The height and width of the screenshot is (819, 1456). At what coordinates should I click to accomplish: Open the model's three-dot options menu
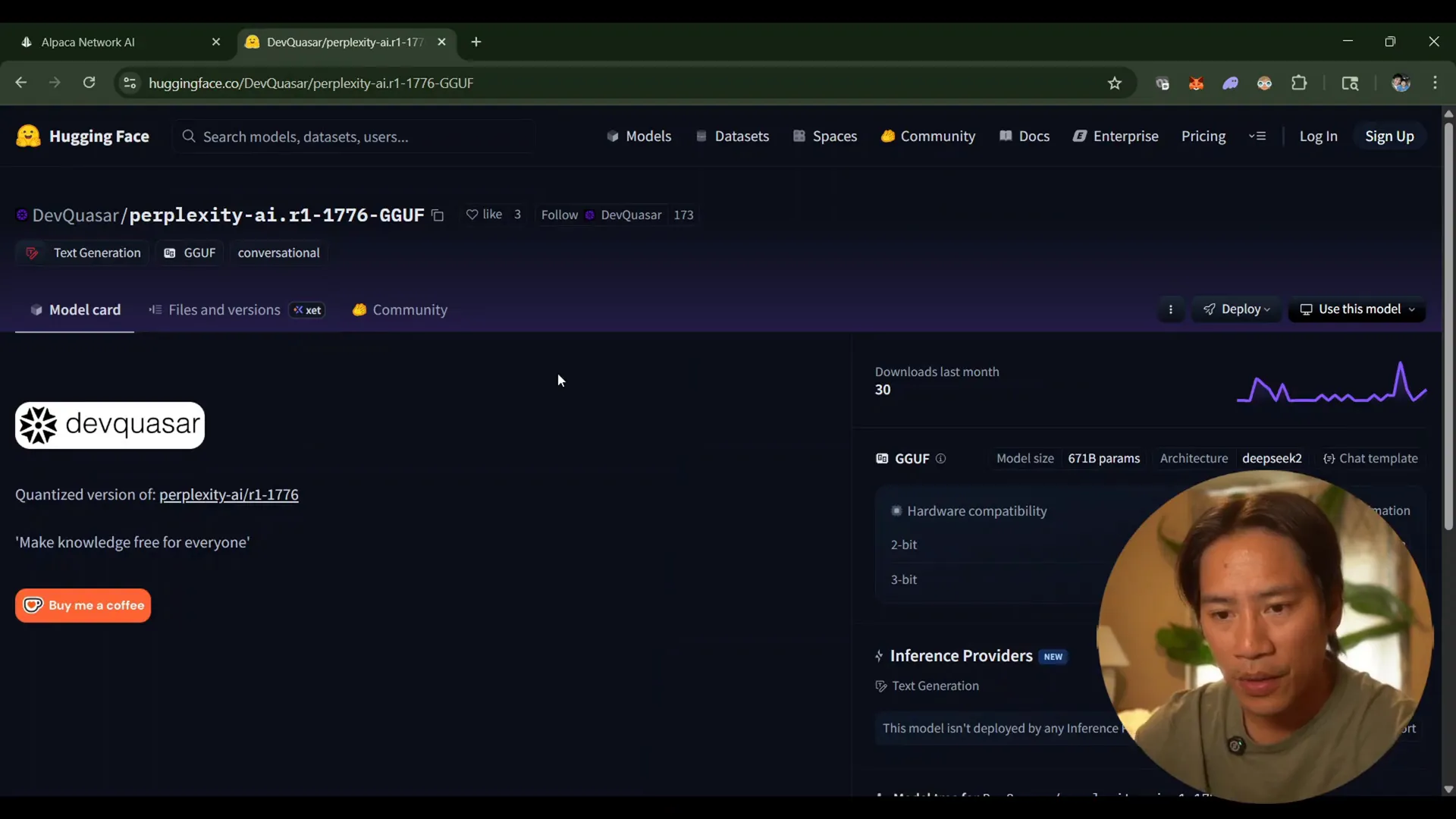1171,309
